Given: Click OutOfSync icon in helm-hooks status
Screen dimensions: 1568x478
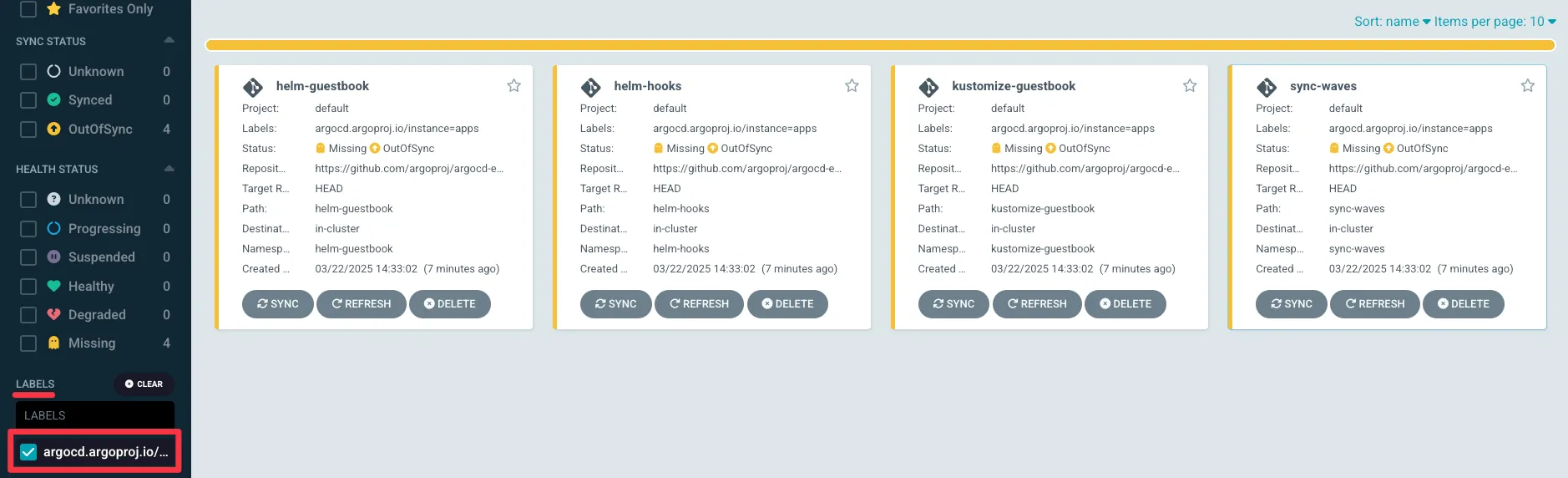Looking at the screenshot, I should point(713,148).
